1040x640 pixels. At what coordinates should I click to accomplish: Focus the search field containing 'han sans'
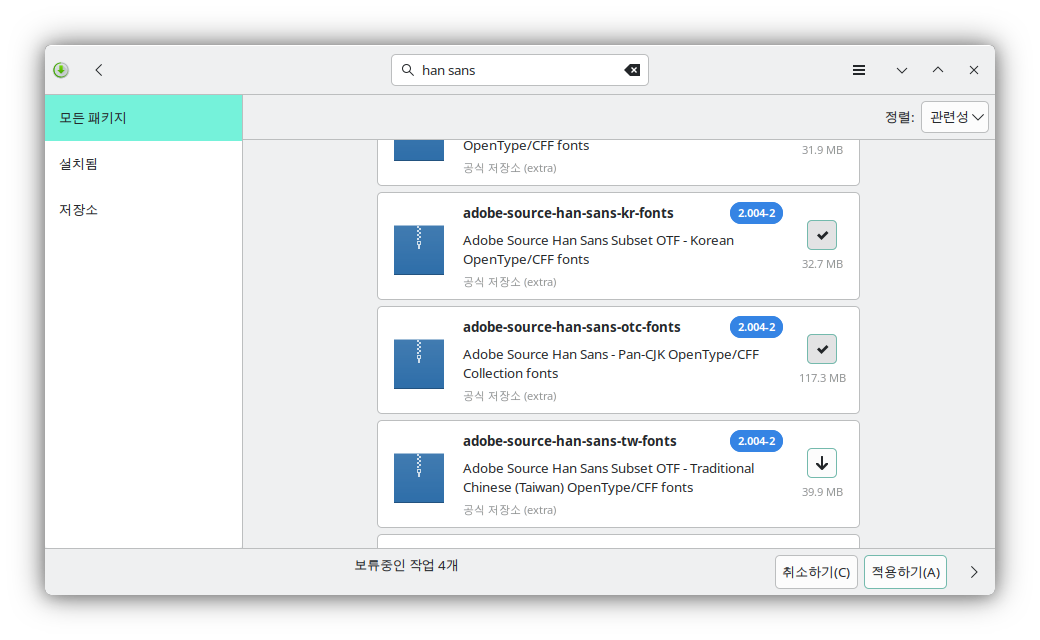(520, 70)
